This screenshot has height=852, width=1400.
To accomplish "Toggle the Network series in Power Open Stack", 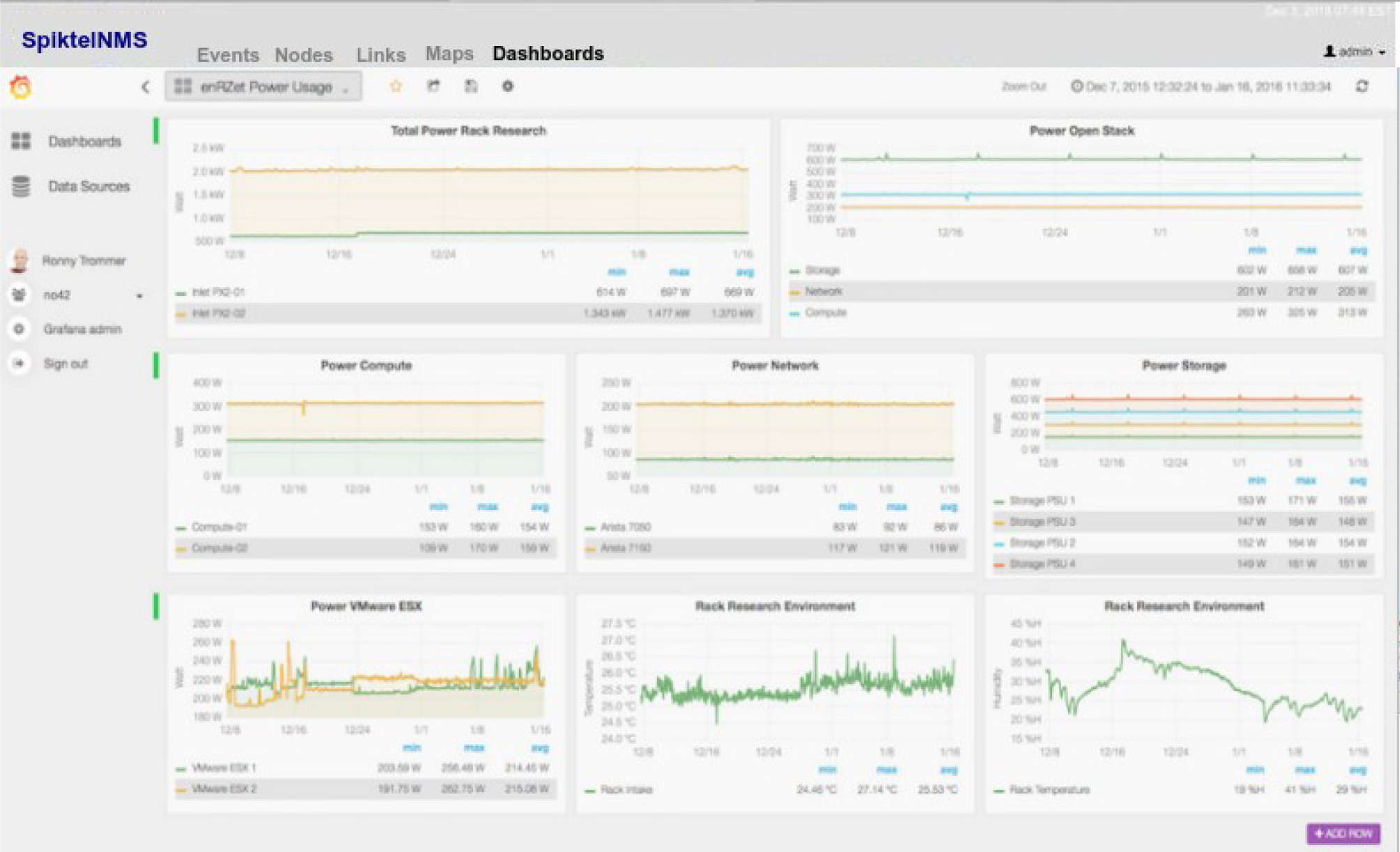I will point(823,291).
